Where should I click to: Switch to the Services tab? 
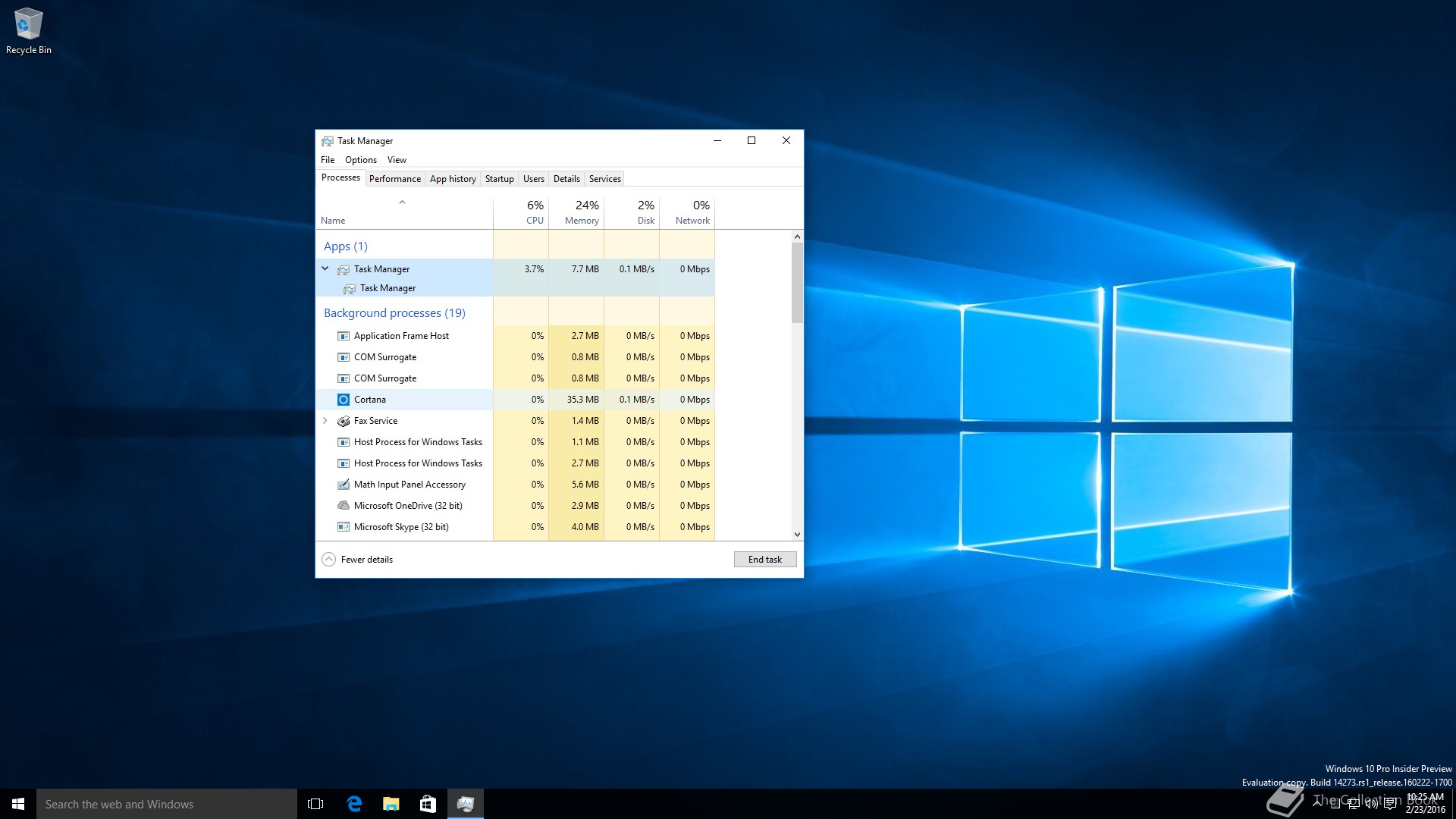(604, 179)
